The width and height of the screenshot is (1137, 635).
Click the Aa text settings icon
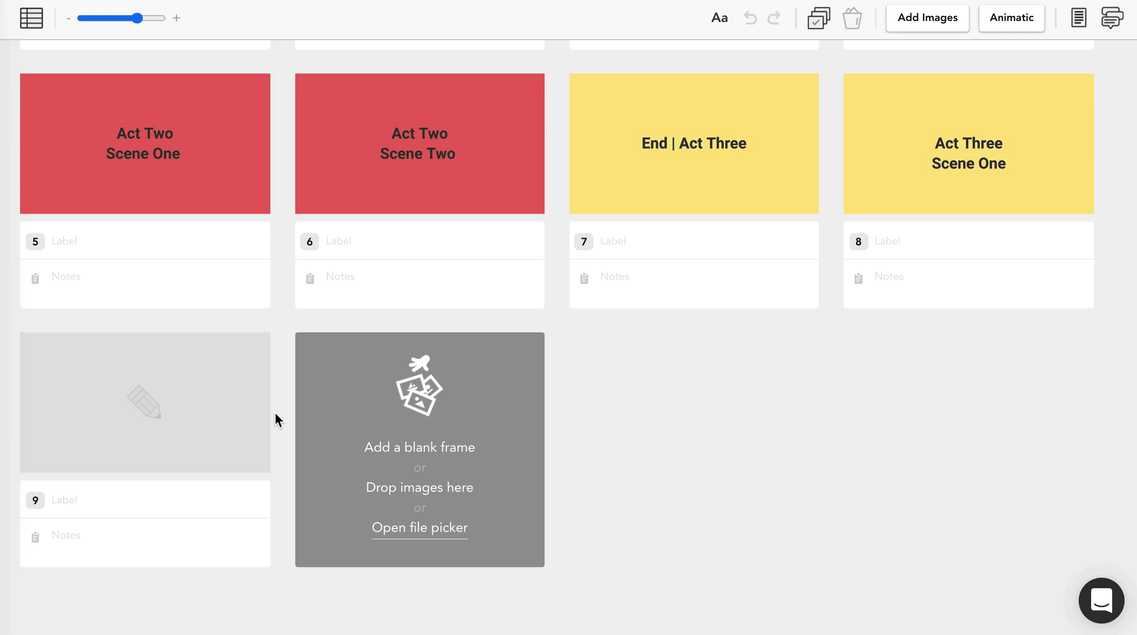[719, 18]
